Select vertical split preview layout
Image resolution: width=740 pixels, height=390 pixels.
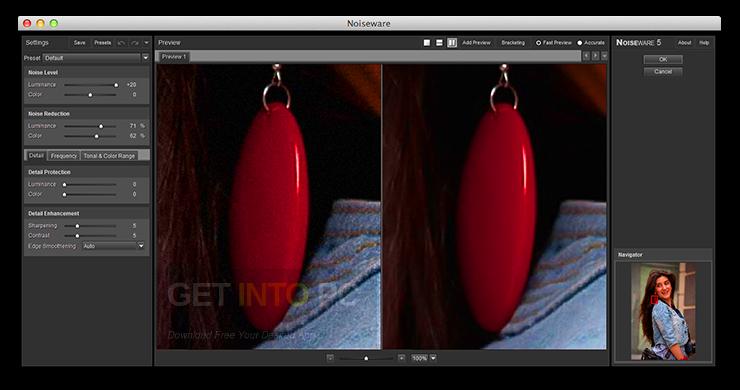coord(452,42)
